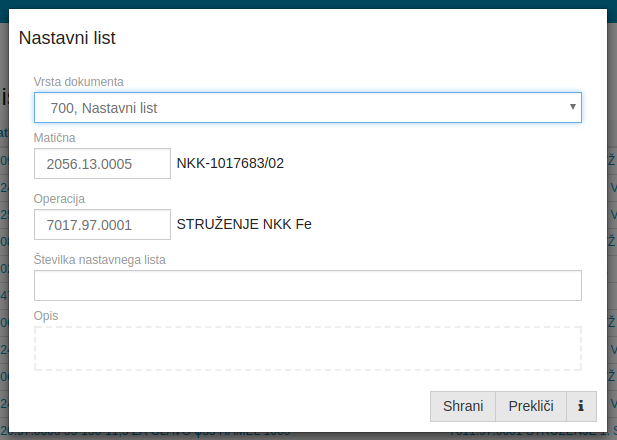617x440 pixels.
Task: Click the 'Operacija' field label
Action: [x=59, y=199]
